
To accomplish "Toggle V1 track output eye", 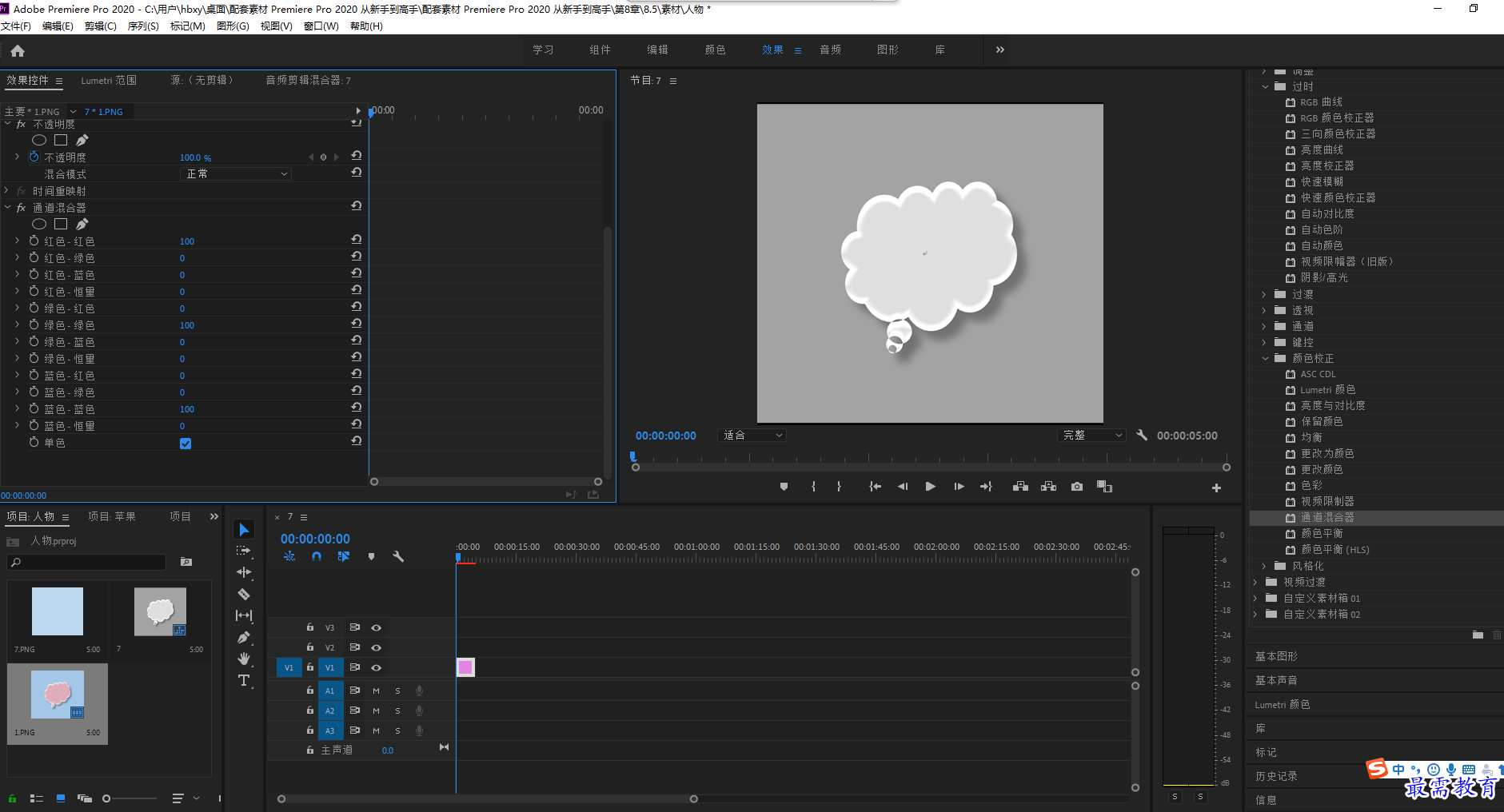I will click(x=376, y=667).
